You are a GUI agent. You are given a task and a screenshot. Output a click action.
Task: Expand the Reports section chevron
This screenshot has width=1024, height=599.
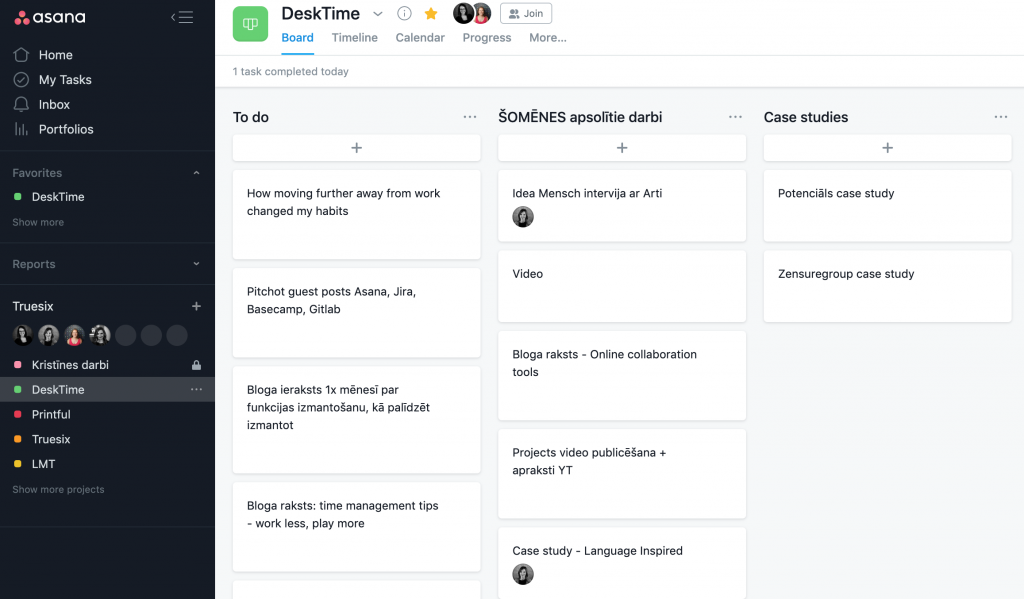pyautogui.click(x=196, y=264)
